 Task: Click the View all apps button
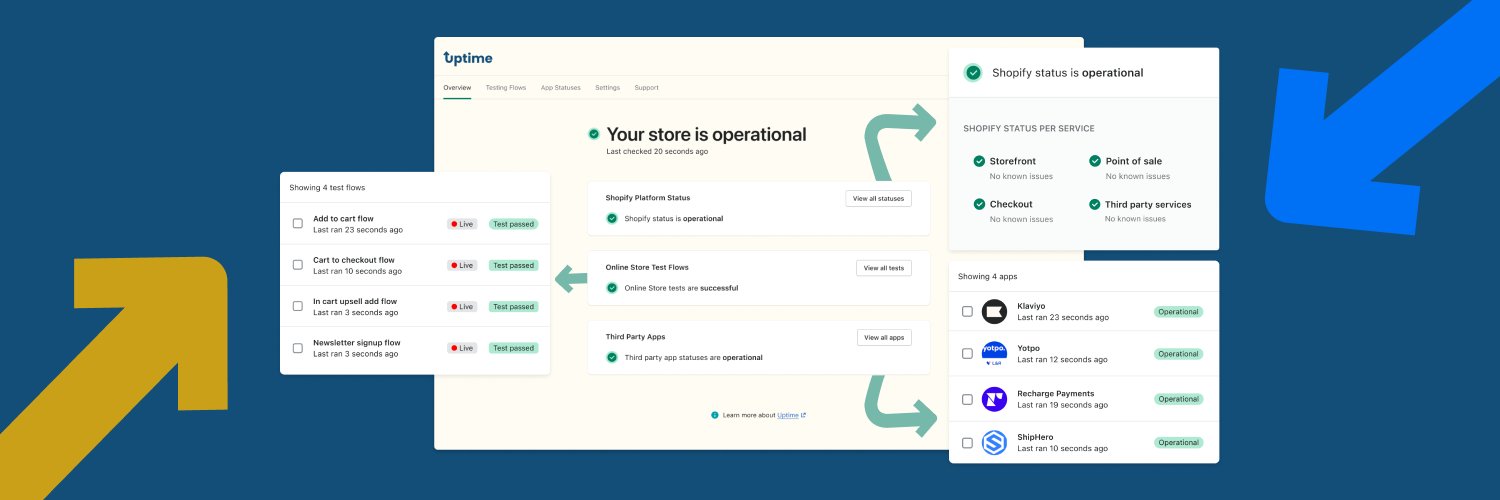tap(884, 337)
